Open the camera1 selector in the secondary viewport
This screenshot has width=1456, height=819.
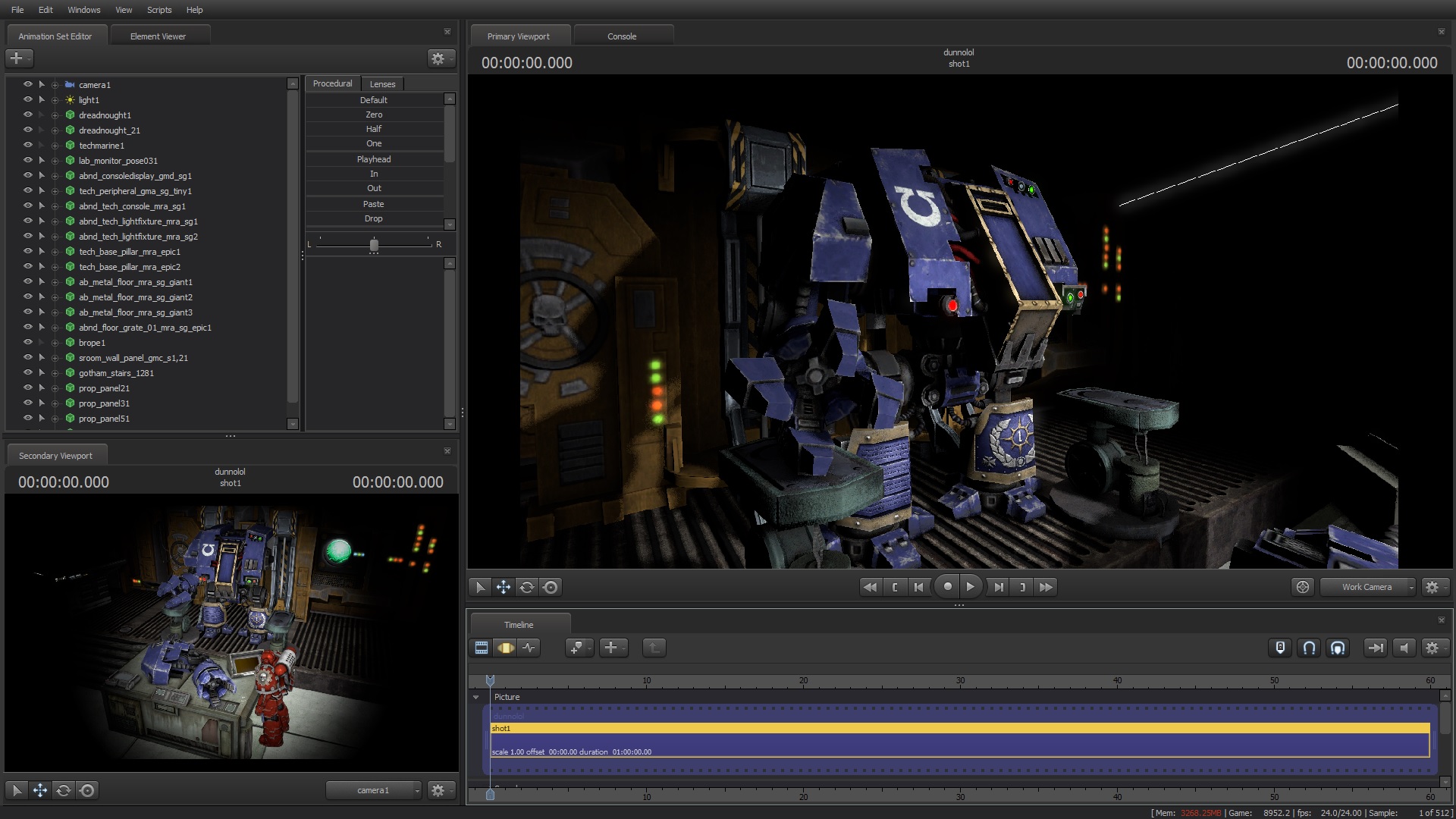pos(374,790)
